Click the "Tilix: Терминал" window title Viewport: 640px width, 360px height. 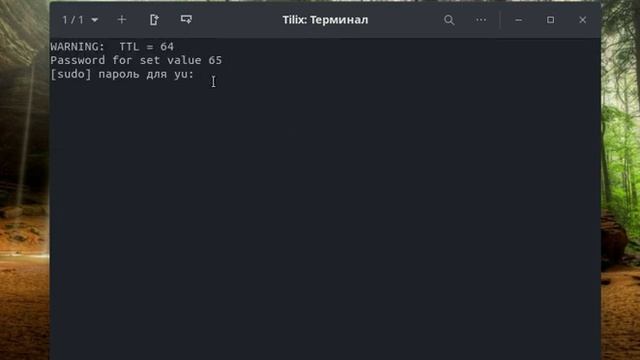(325, 20)
